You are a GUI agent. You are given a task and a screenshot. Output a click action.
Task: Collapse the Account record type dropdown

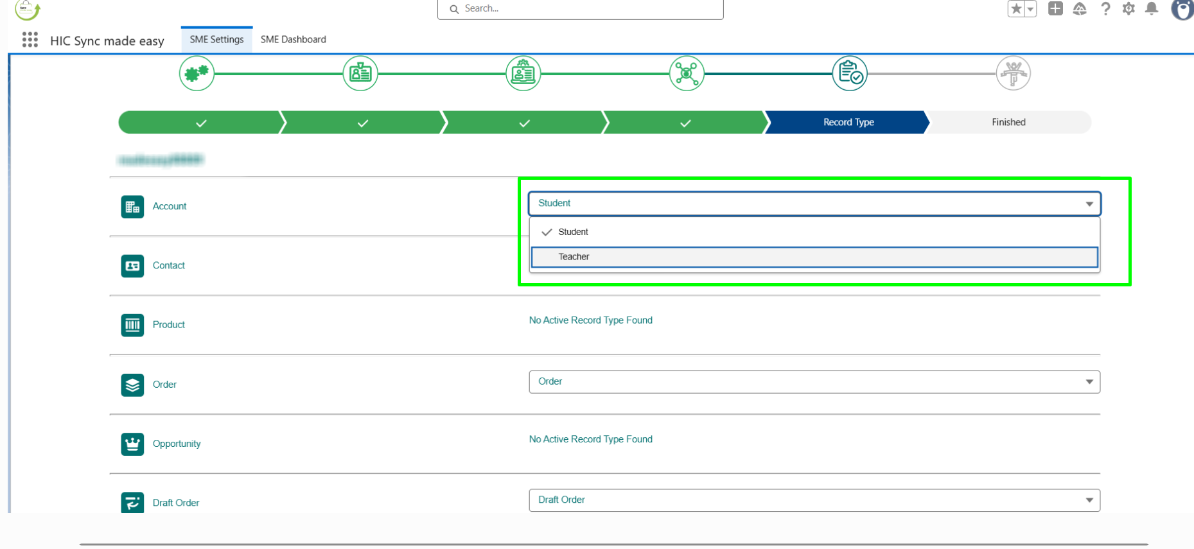[815, 203]
